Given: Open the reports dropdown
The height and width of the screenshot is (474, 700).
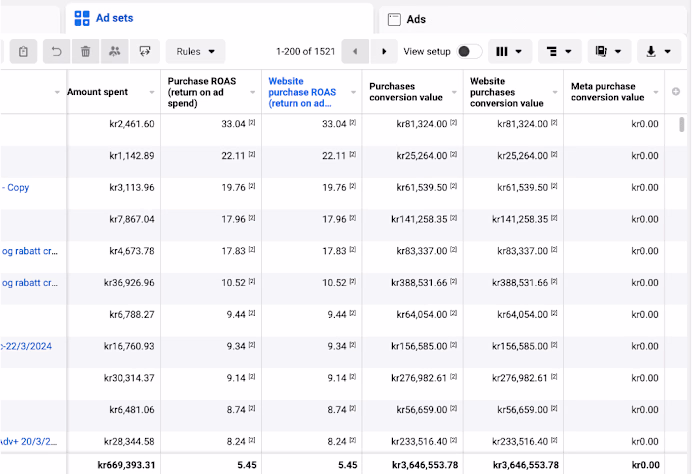Looking at the screenshot, I should [x=609, y=51].
